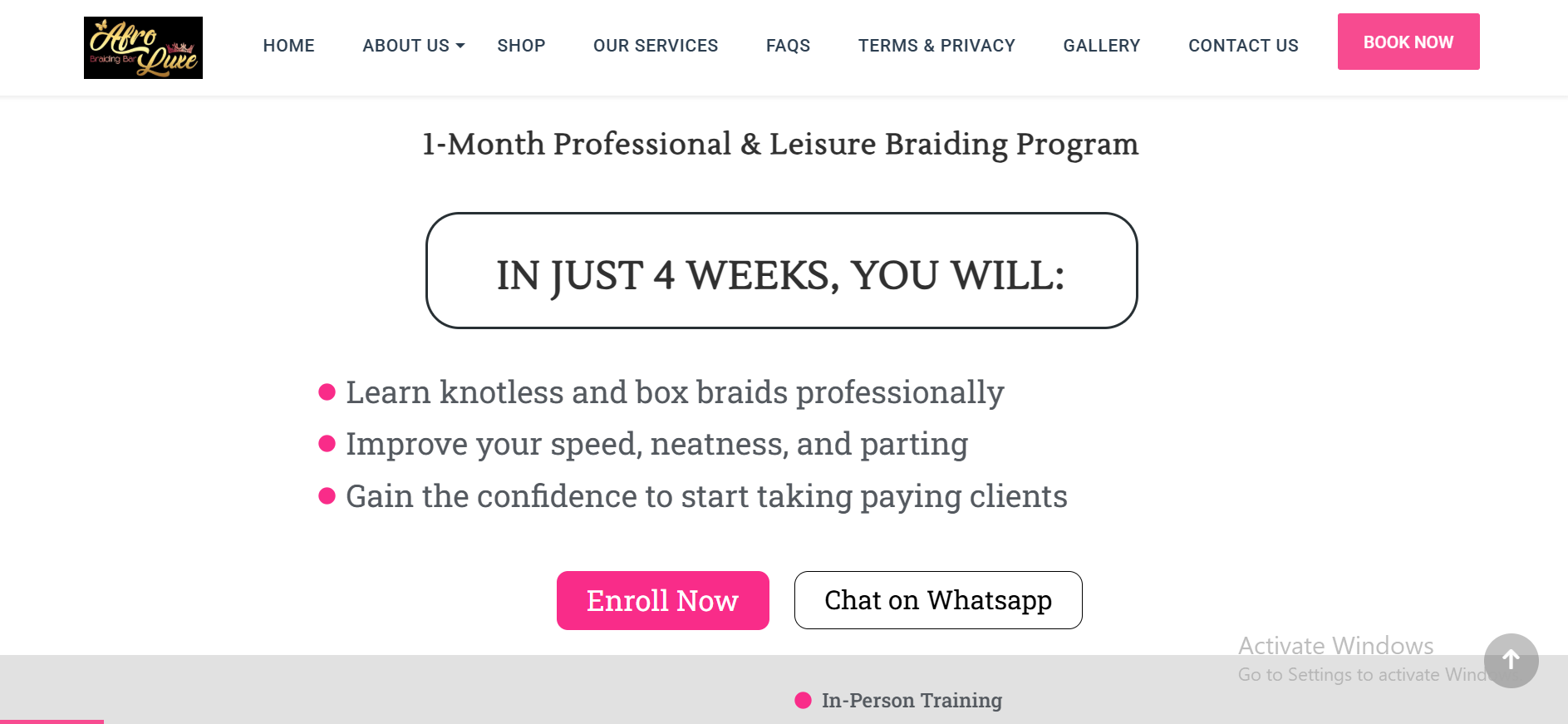Start a Chat on Whatsapp

tap(937, 600)
